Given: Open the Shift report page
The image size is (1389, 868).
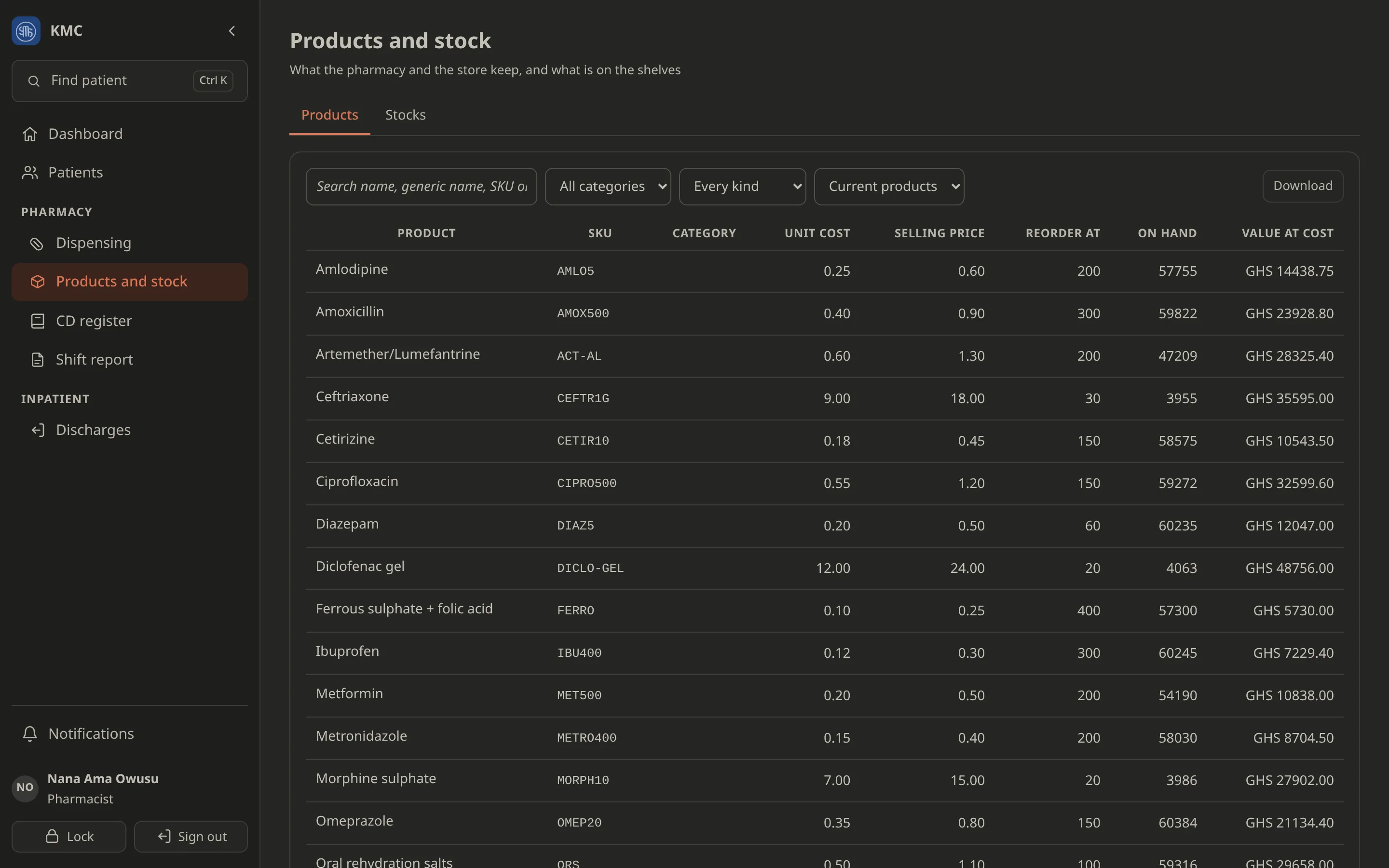Looking at the screenshot, I should pyautogui.click(x=130, y=360).
